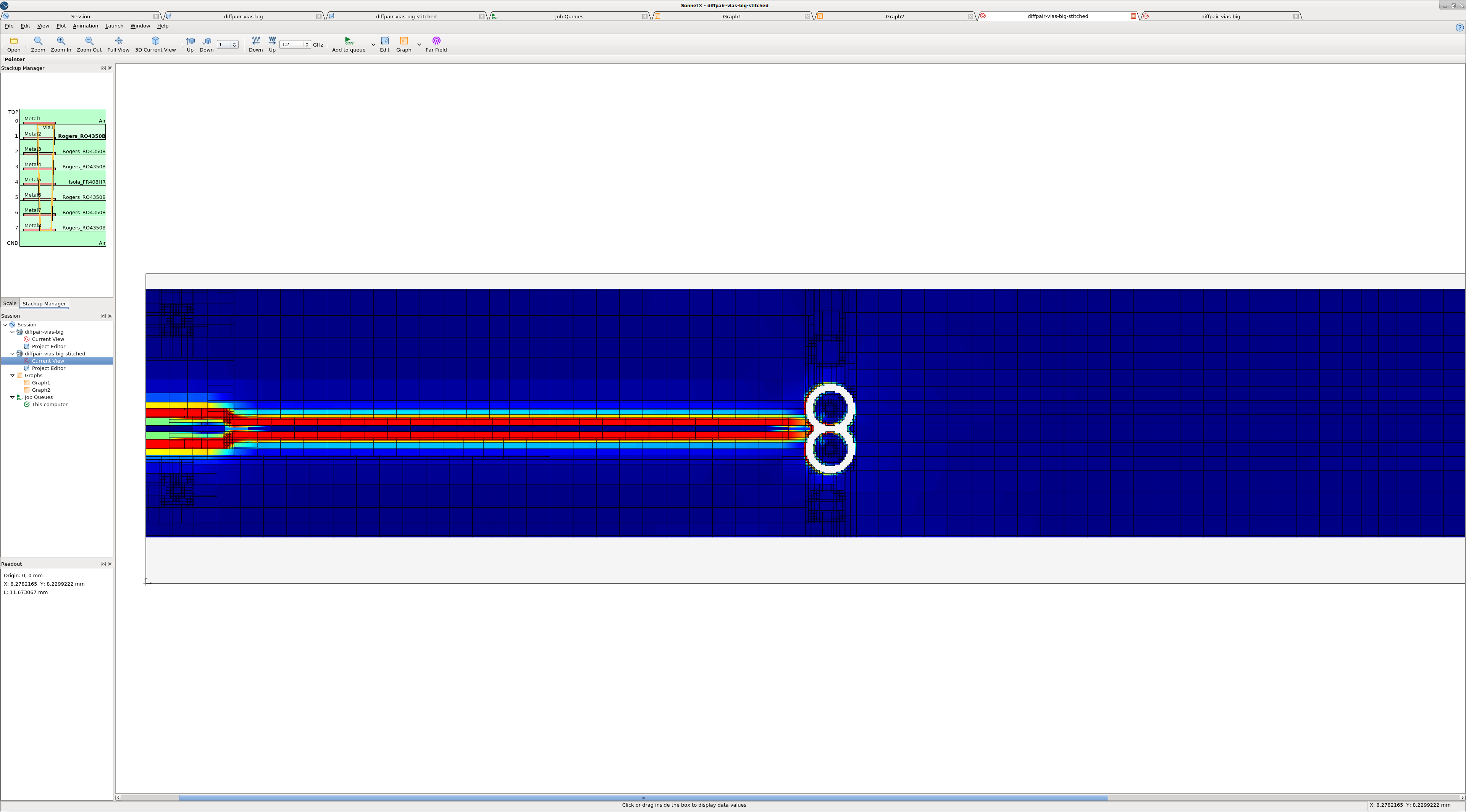The width and height of the screenshot is (1466, 812).
Task: Select the Stackup Manager panel tab
Action: [44, 304]
